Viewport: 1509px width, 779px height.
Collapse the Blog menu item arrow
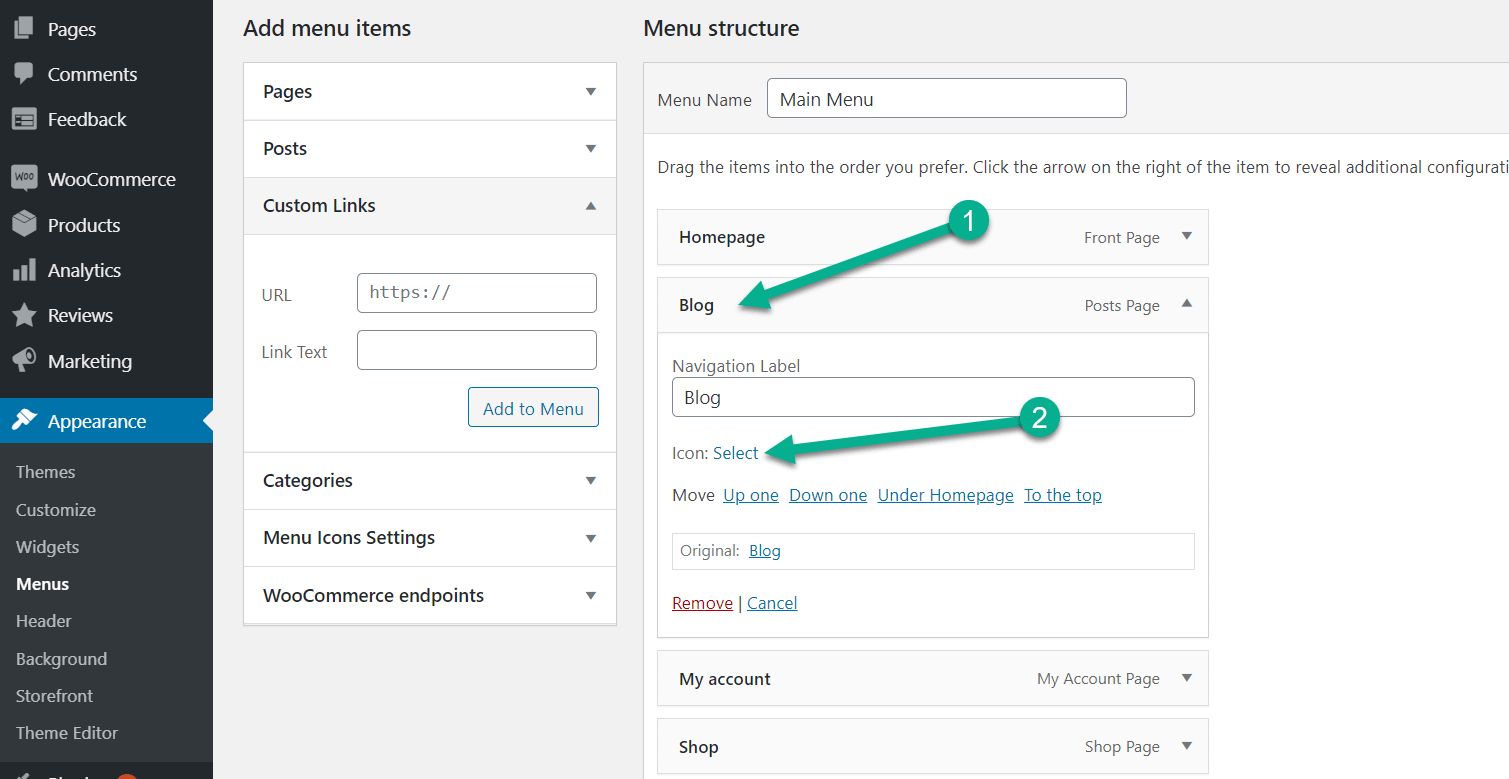[x=1187, y=304]
